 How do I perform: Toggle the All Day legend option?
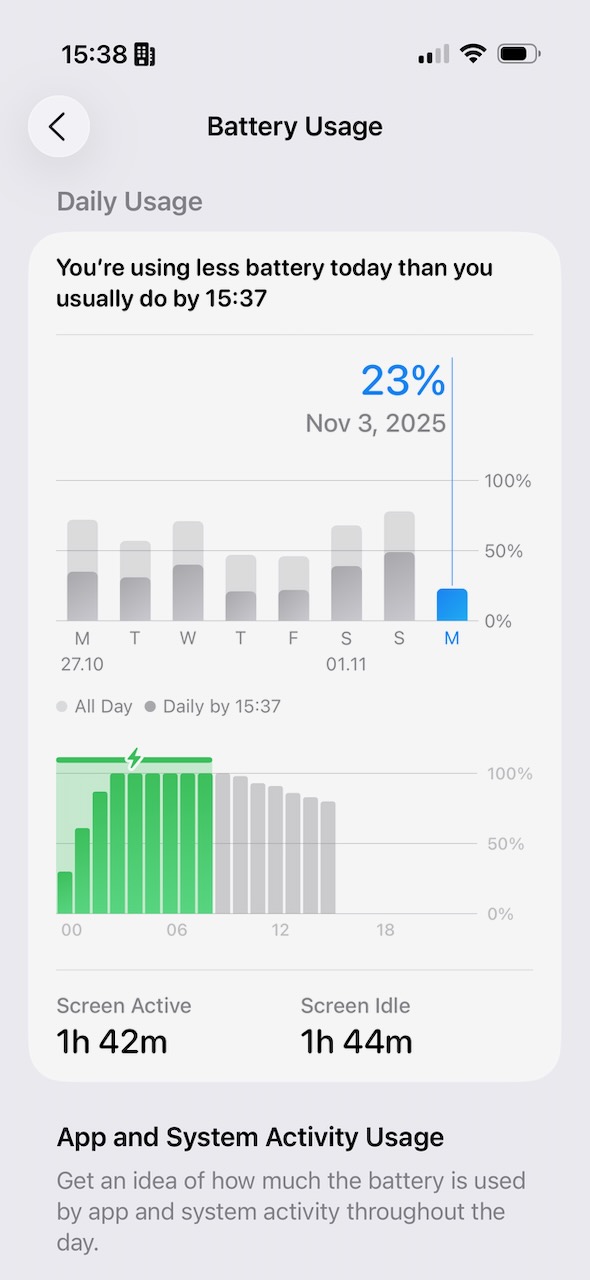coord(94,706)
